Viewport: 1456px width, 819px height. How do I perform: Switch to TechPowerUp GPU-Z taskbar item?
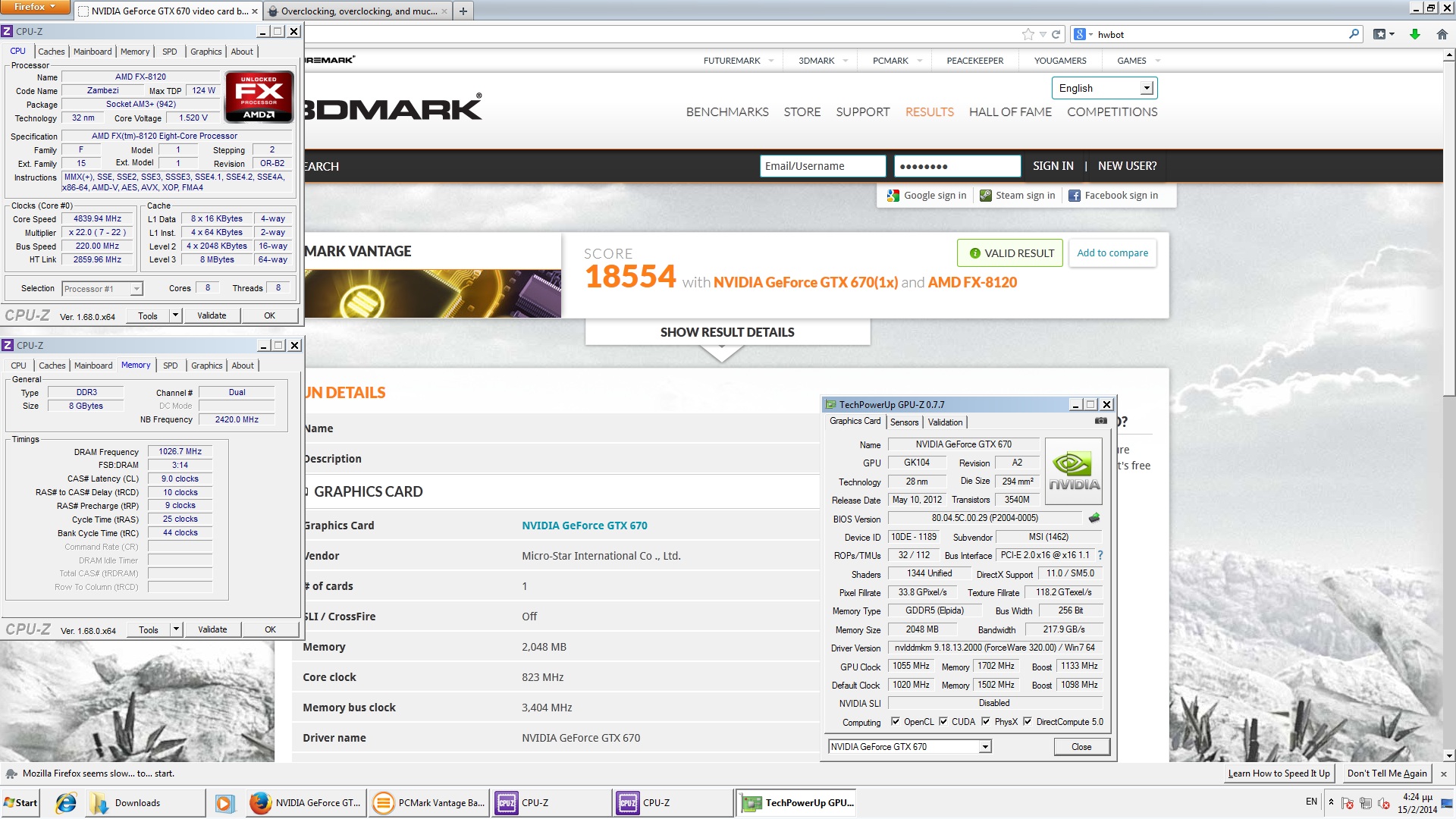click(796, 803)
